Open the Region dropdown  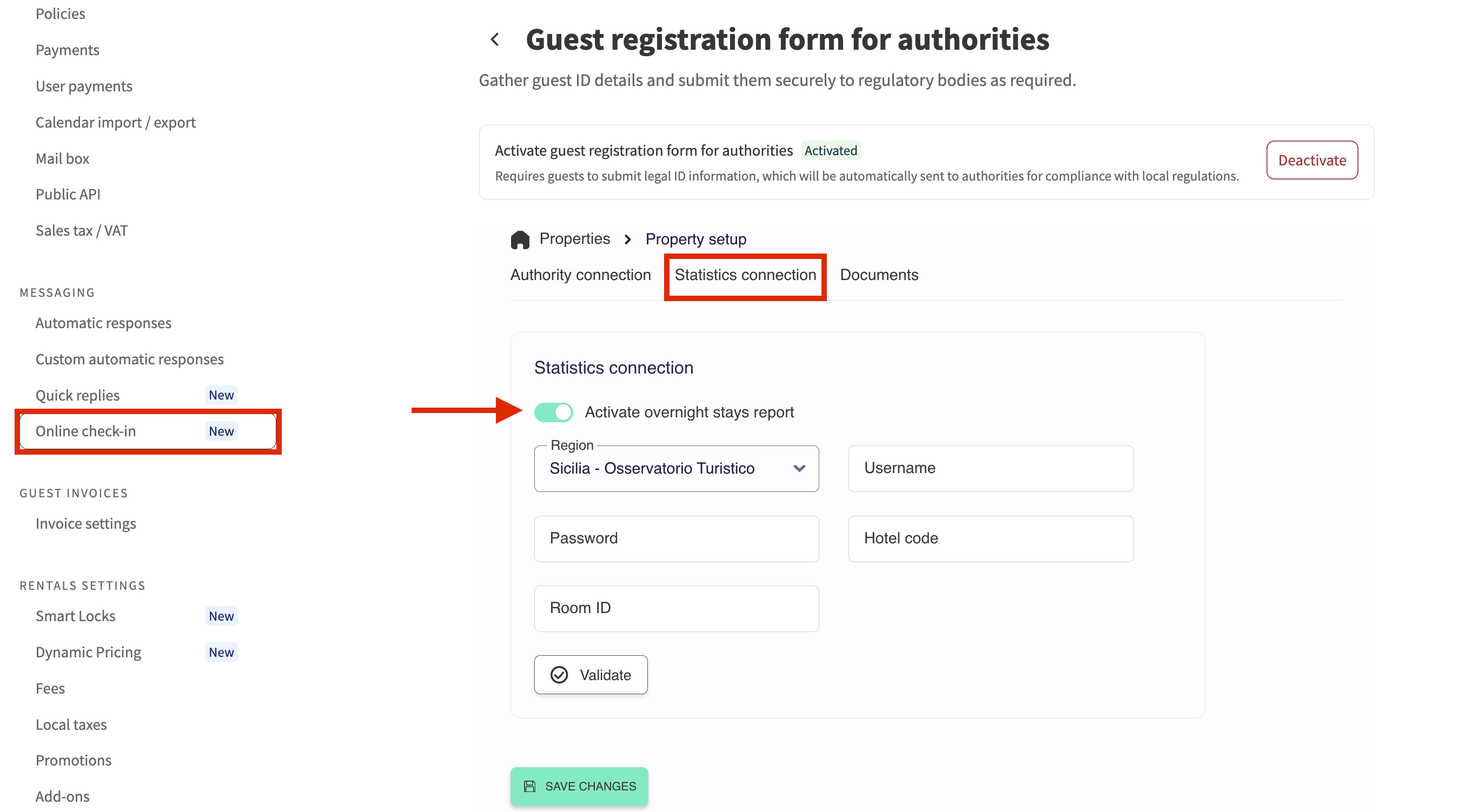[663, 469]
